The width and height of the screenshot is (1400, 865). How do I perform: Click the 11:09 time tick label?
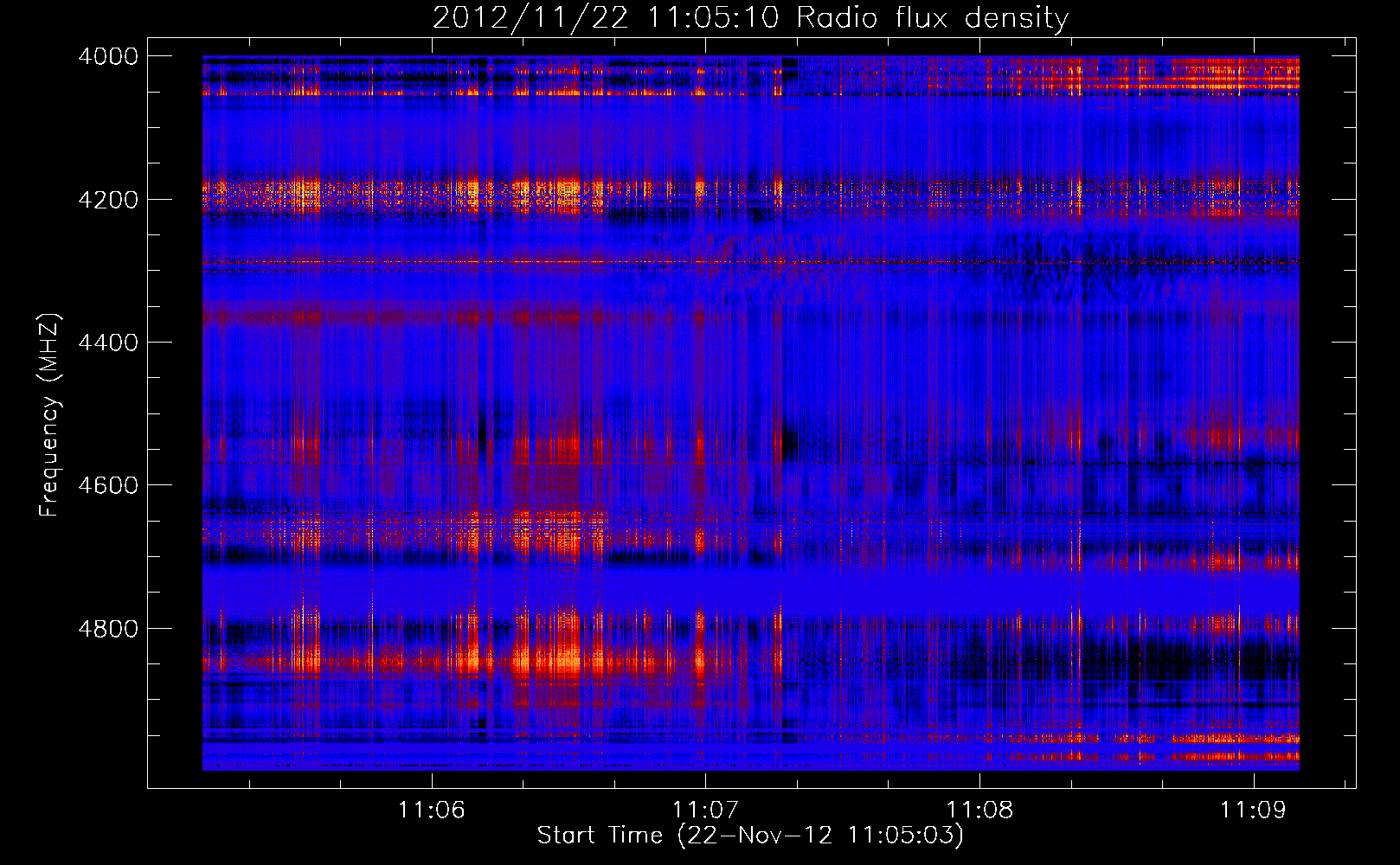[x=1253, y=810]
